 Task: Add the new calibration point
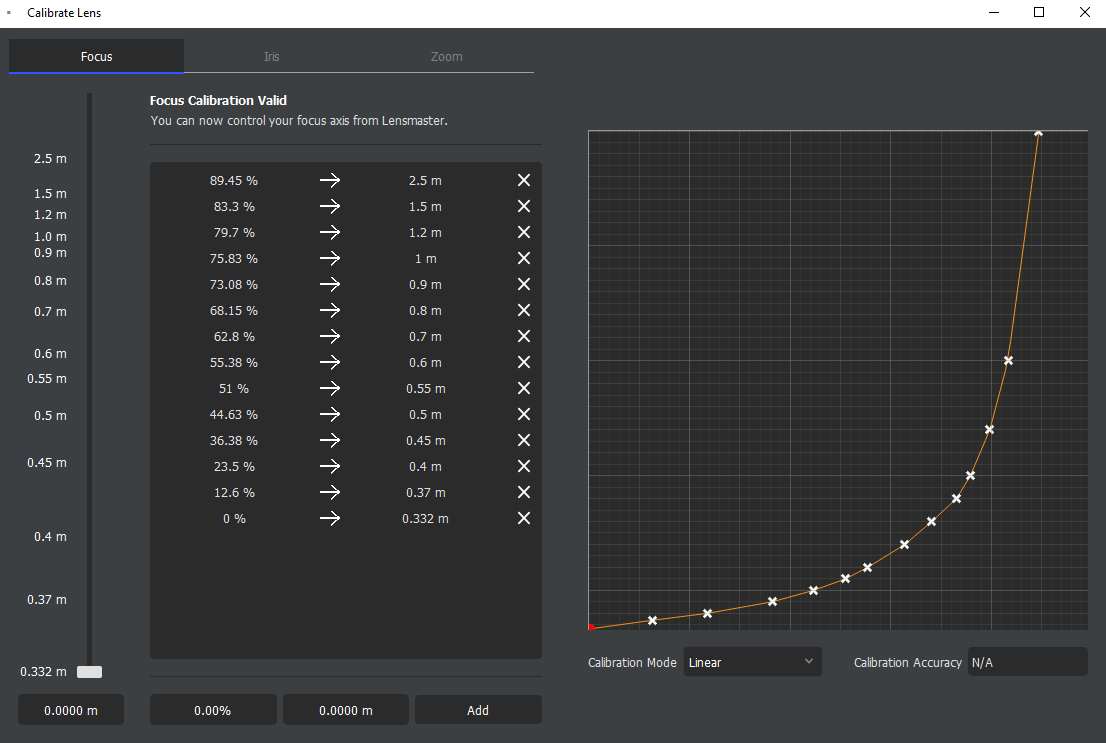(478, 711)
